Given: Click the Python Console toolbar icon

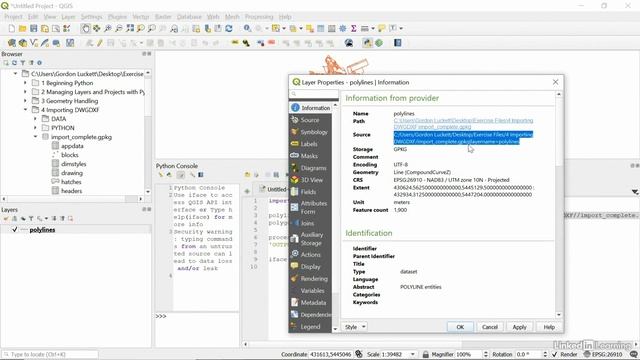Looking at the screenshot, I should (x=367, y=43).
